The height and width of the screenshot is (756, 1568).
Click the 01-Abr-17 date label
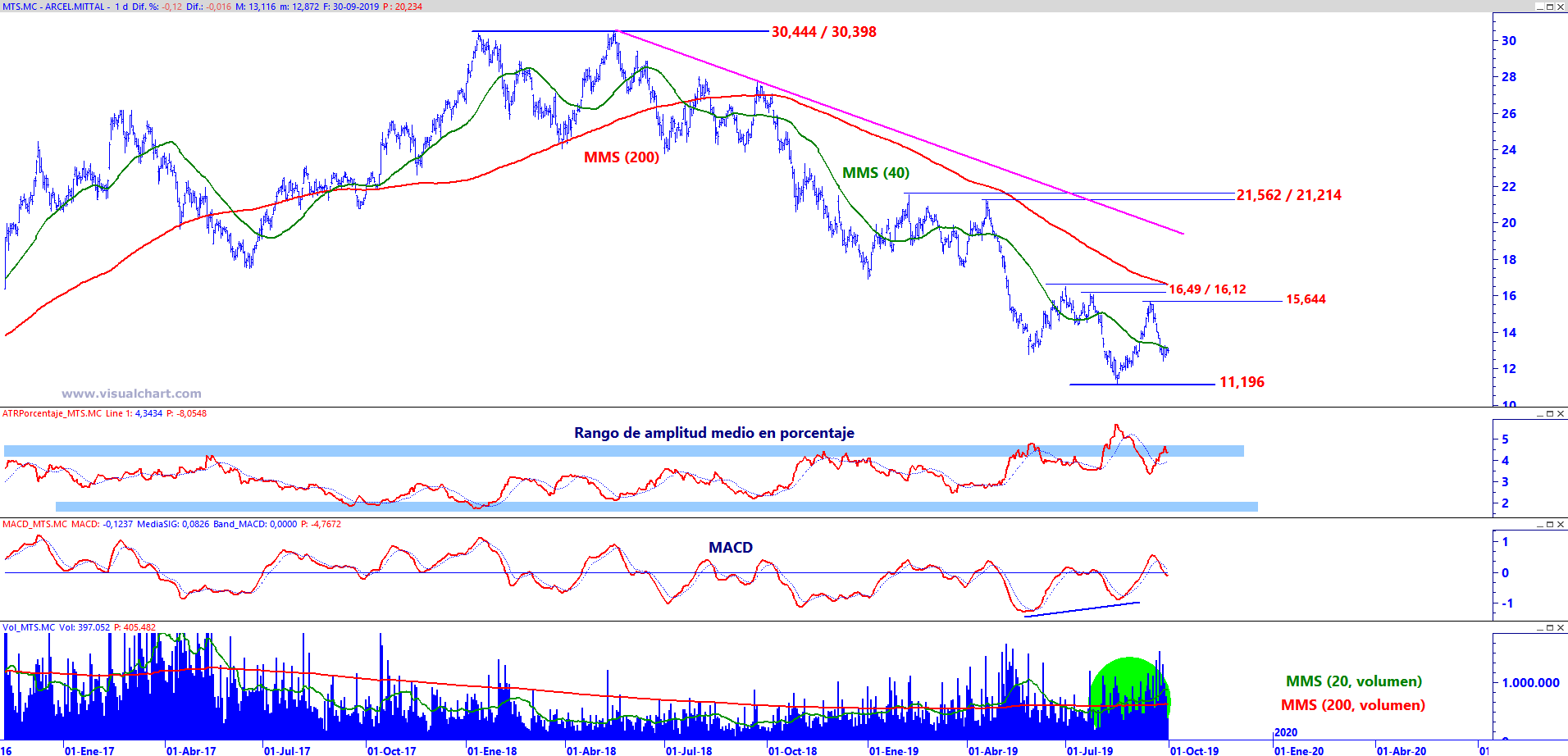tap(191, 750)
